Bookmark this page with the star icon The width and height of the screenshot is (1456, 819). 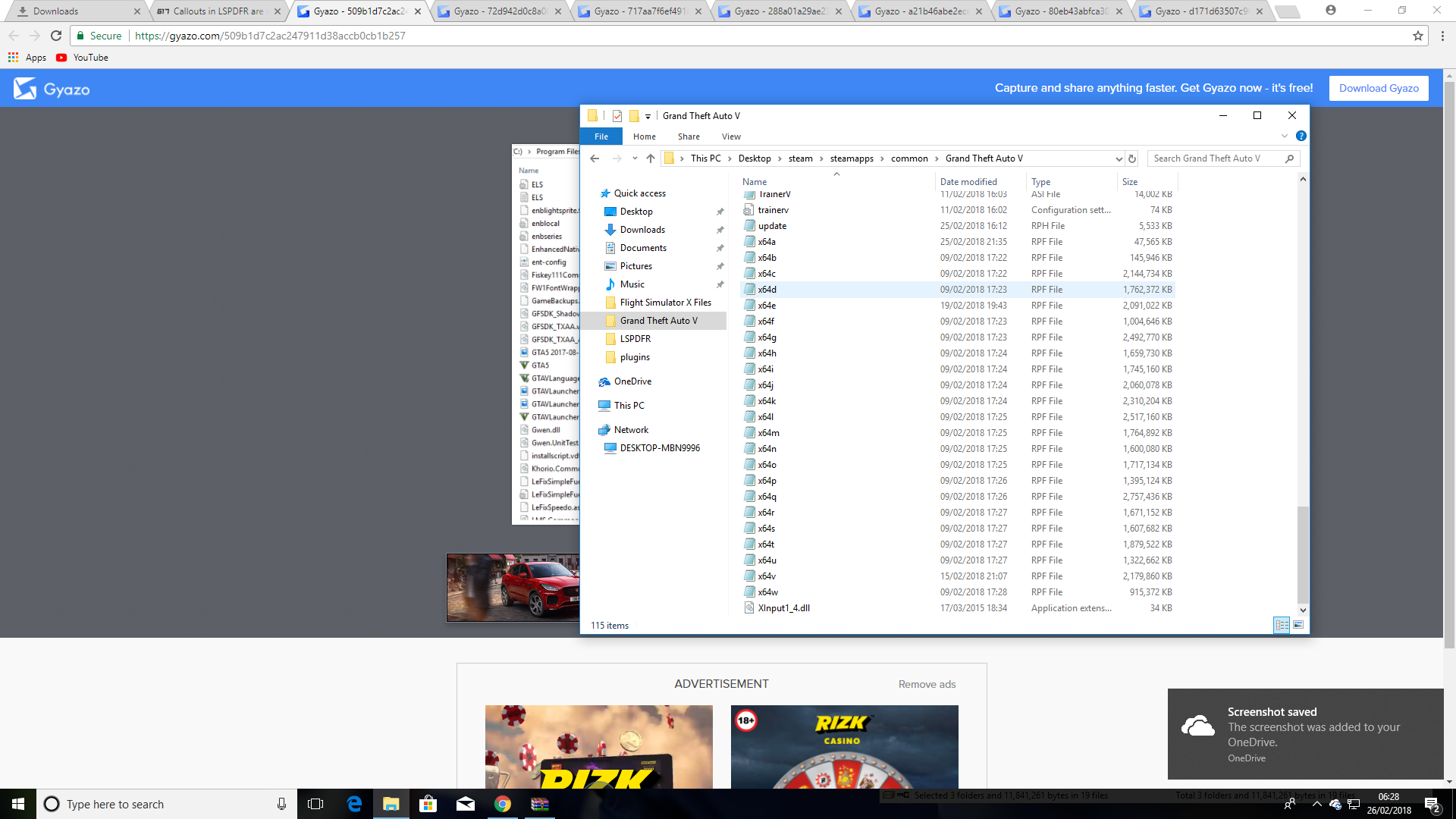tap(1418, 36)
